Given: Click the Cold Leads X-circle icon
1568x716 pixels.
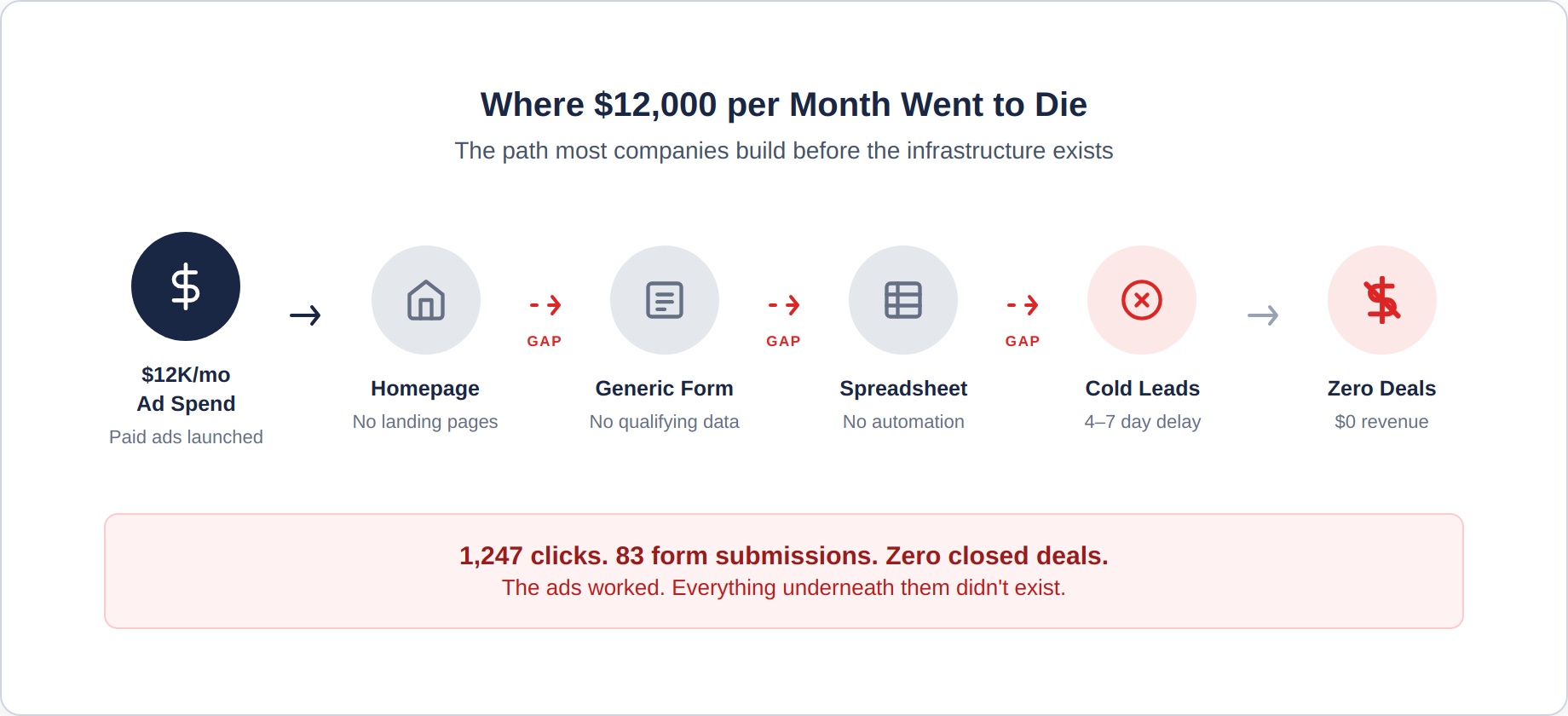Looking at the screenshot, I should pos(1142,300).
